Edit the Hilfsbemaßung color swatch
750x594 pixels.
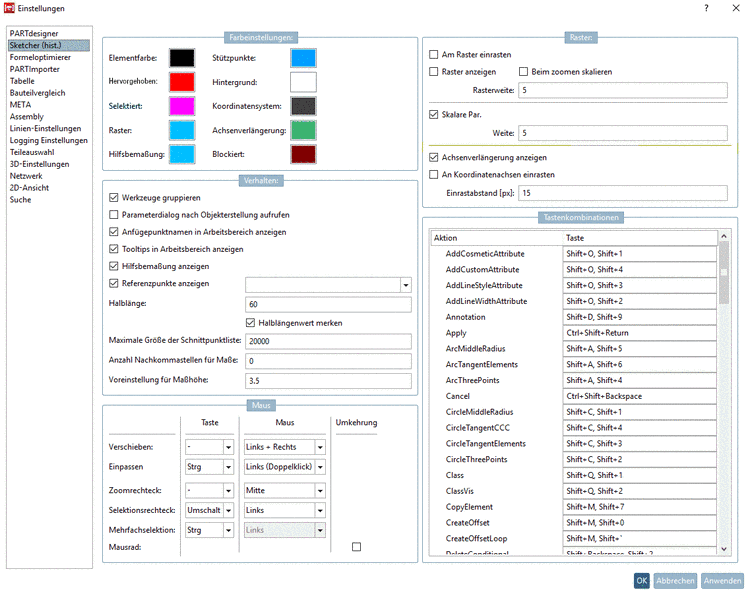tap(182, 154)
